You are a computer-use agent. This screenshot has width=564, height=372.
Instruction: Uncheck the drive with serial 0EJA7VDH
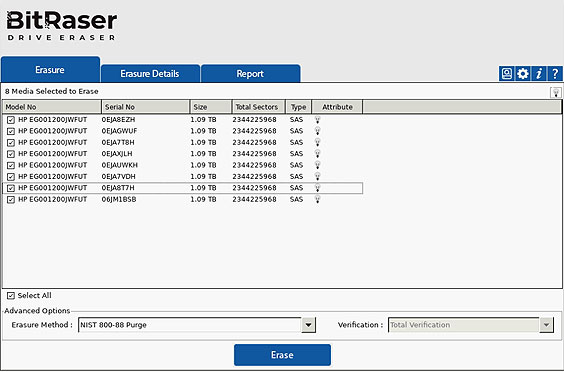[x=11, y=177]
